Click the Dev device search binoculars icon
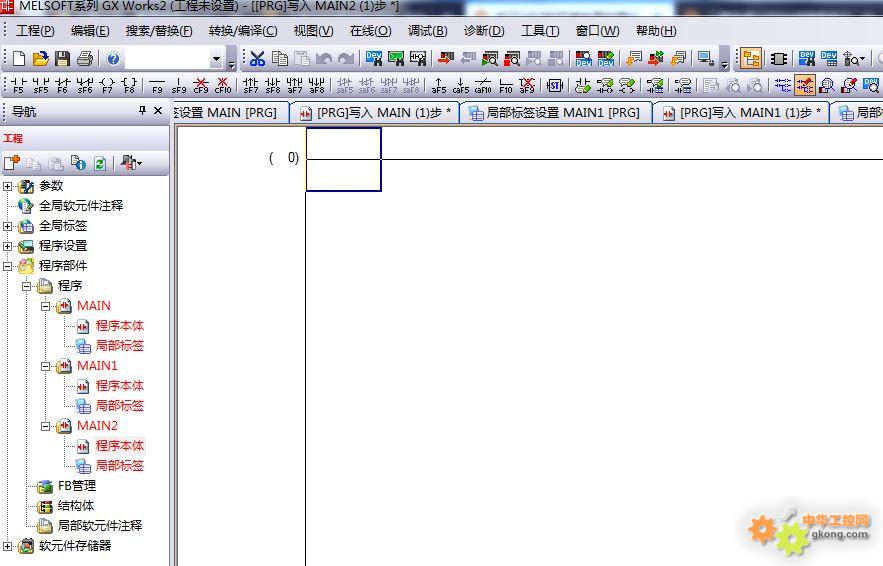883x566 pixels. click(x=373, y=59)
